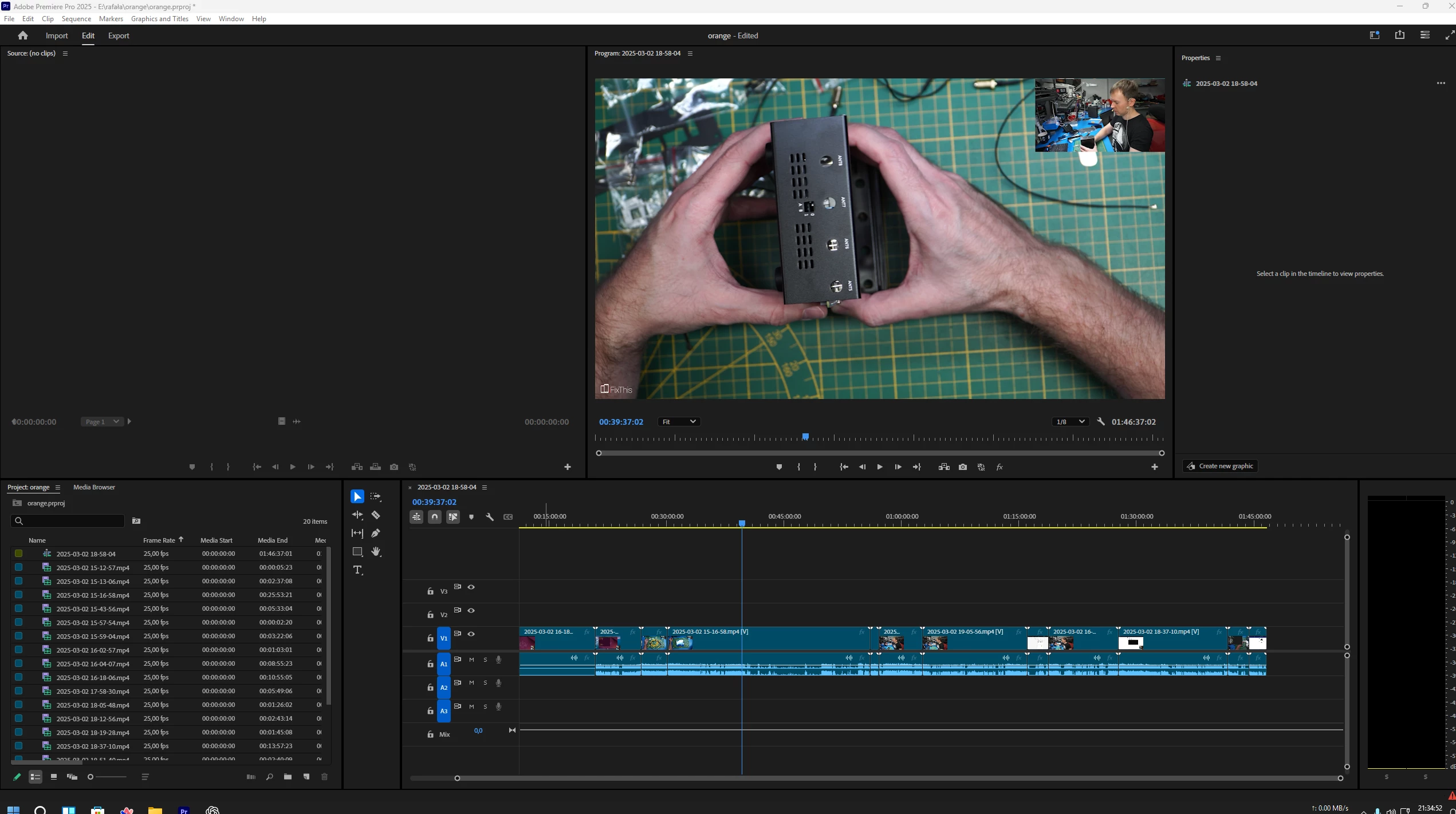
Task: Select the Pen tool
Action: [376, 534]
